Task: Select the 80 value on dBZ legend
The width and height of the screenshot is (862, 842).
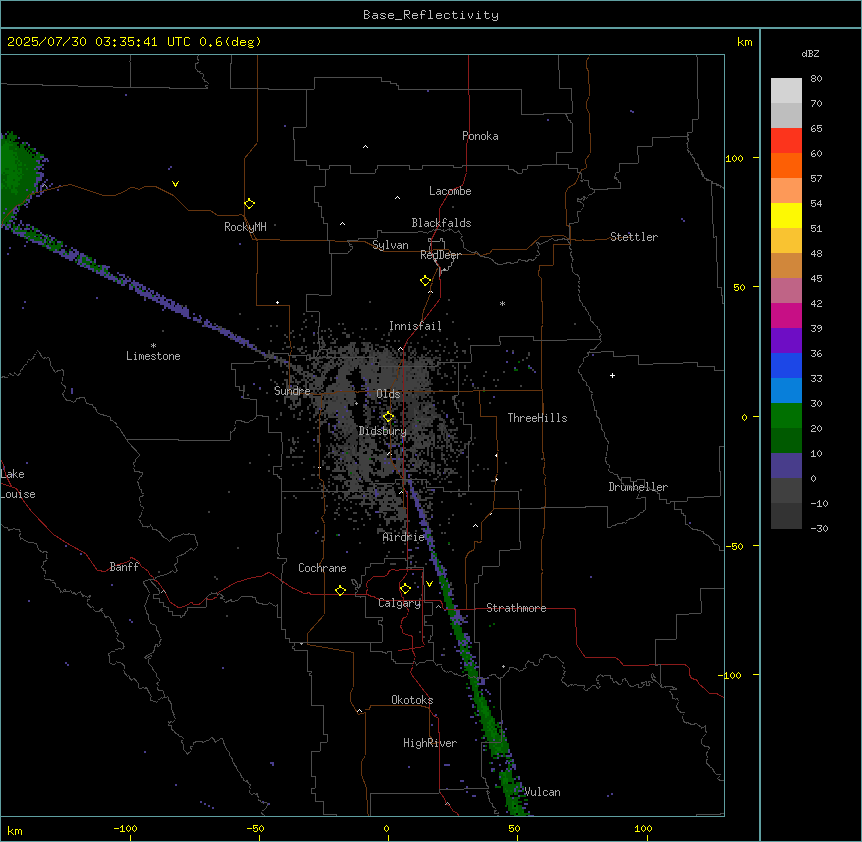Action: click(816, 79)
